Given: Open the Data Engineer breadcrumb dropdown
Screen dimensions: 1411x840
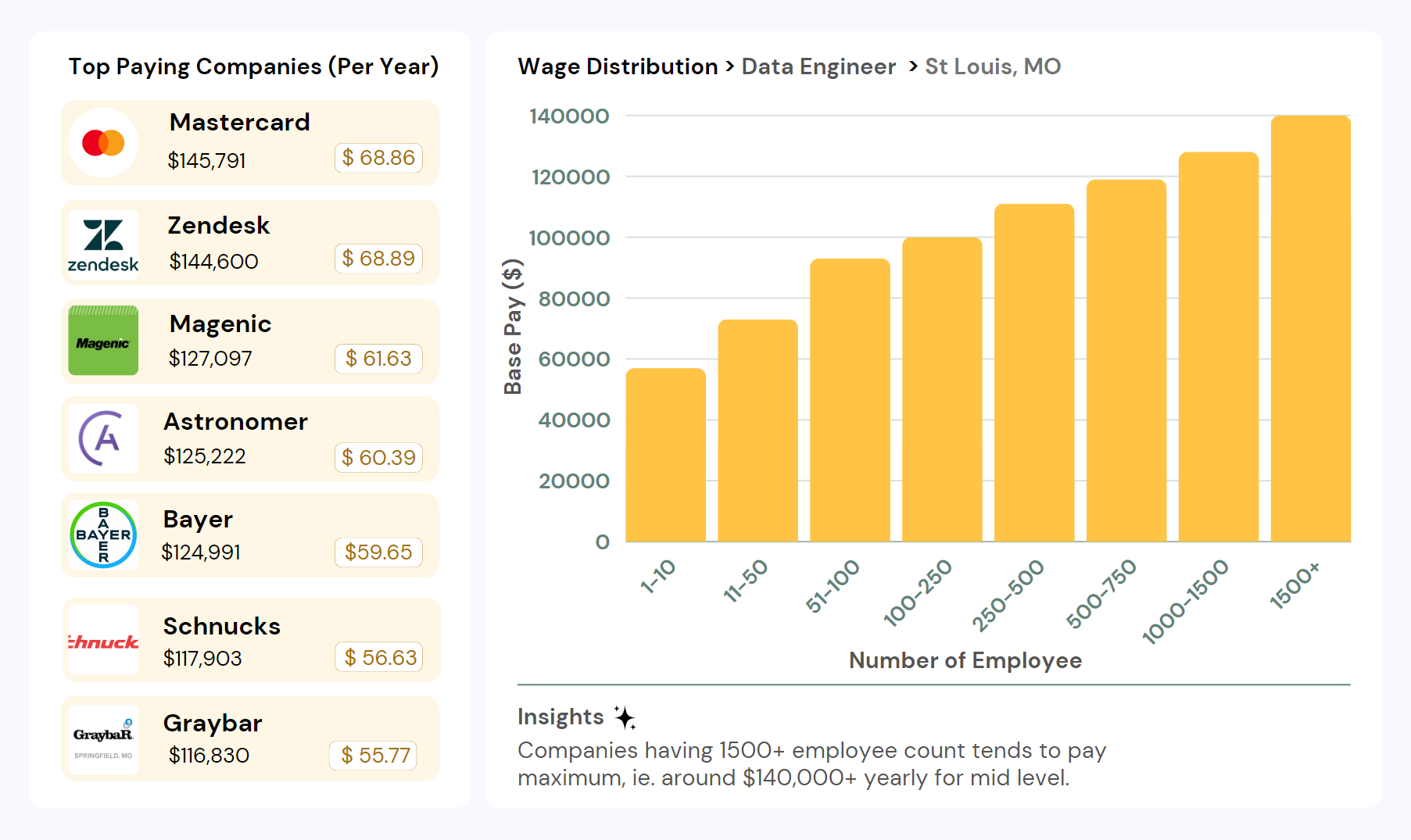Looking at the screenshot, I should (818, 66).
